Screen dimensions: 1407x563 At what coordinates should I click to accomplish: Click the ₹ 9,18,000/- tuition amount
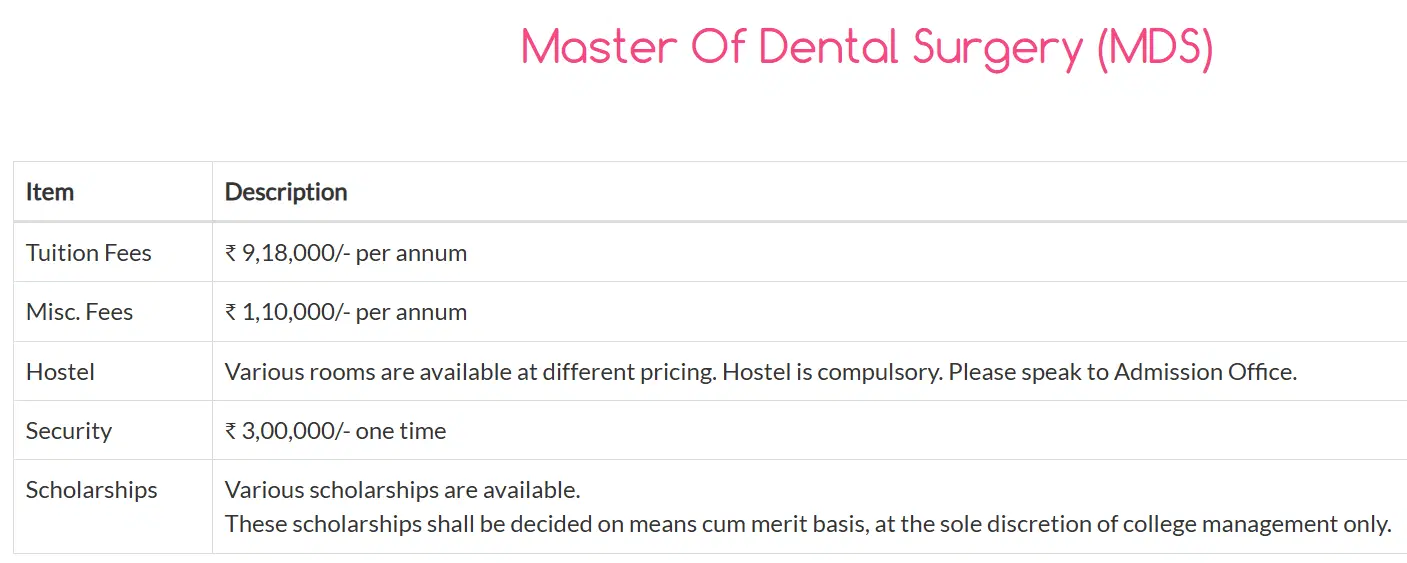click(x=287, y=253)
